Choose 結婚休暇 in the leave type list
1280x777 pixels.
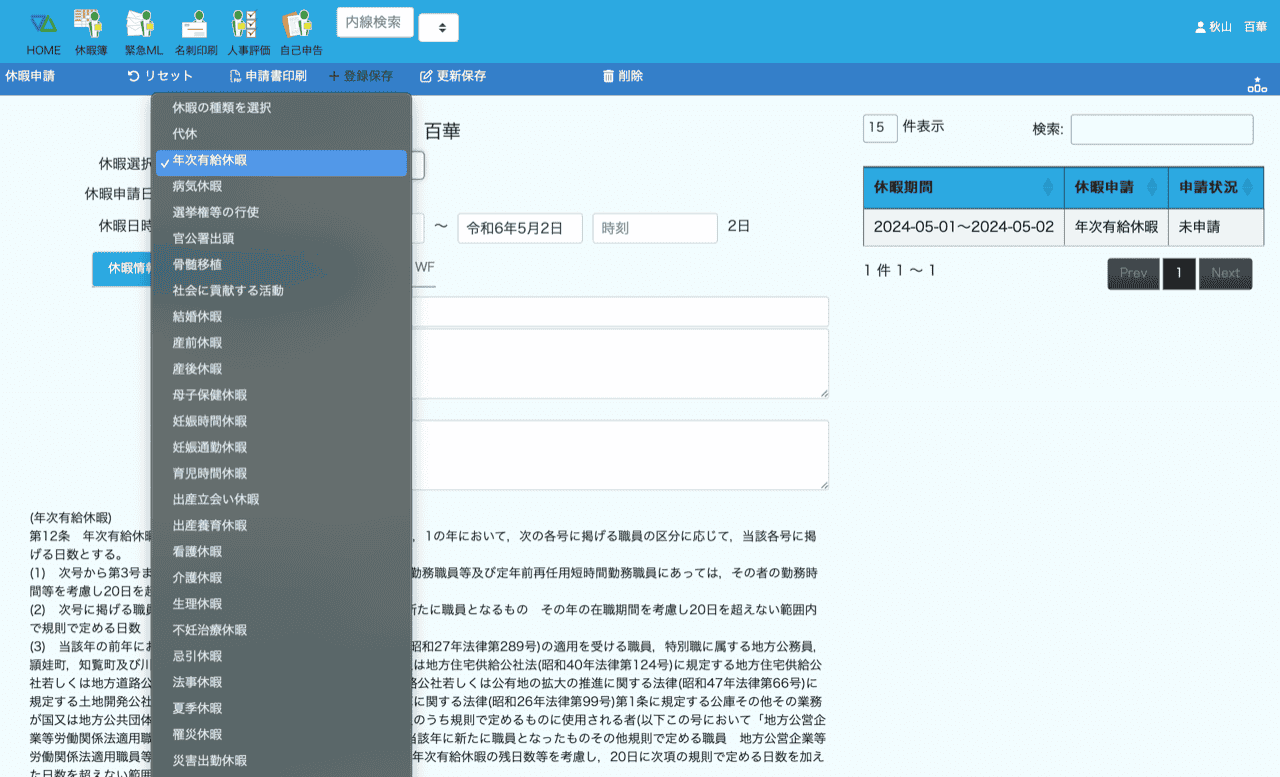click(x=197, y=317)
